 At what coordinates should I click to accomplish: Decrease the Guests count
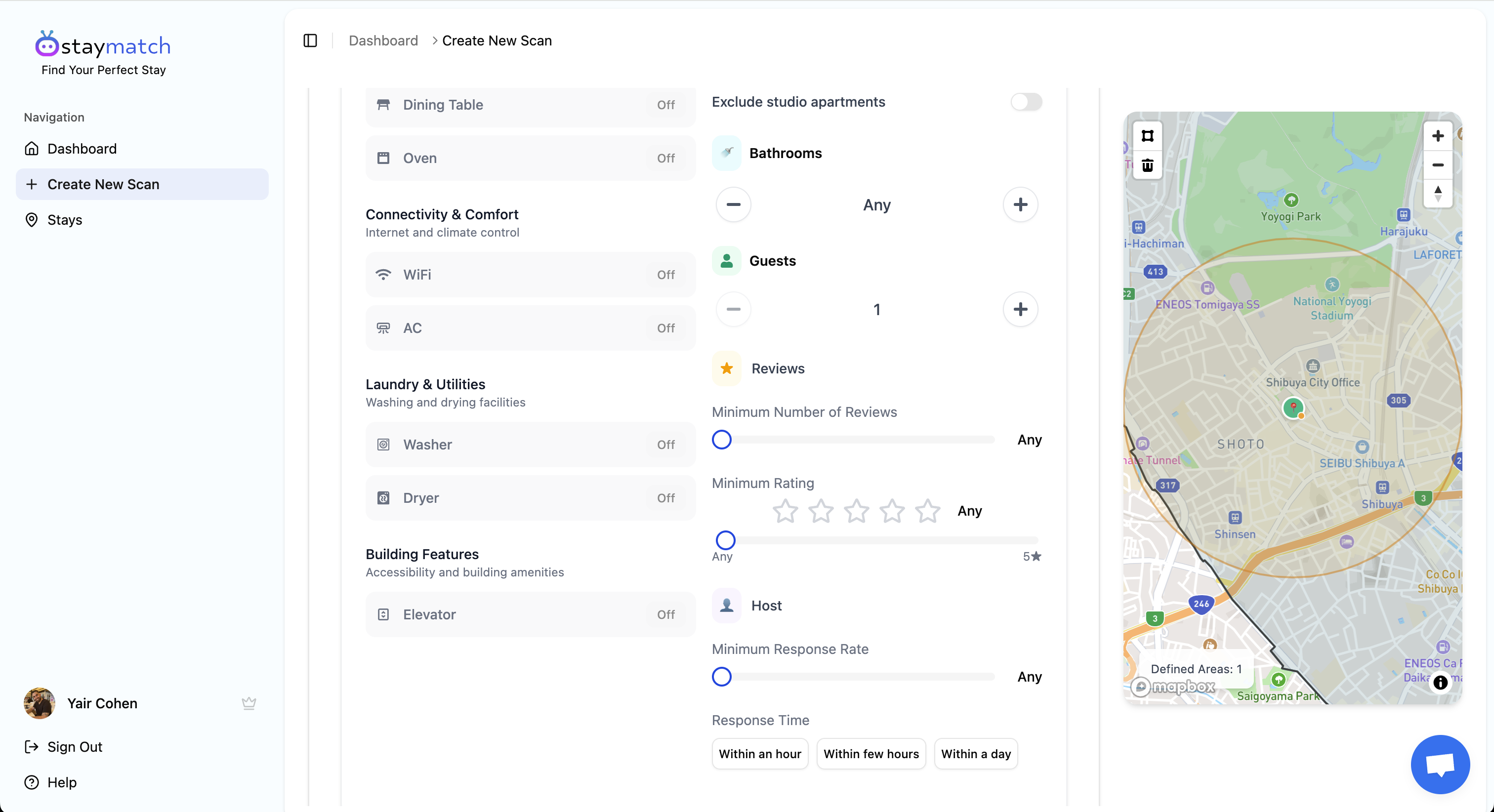point(733,309)
